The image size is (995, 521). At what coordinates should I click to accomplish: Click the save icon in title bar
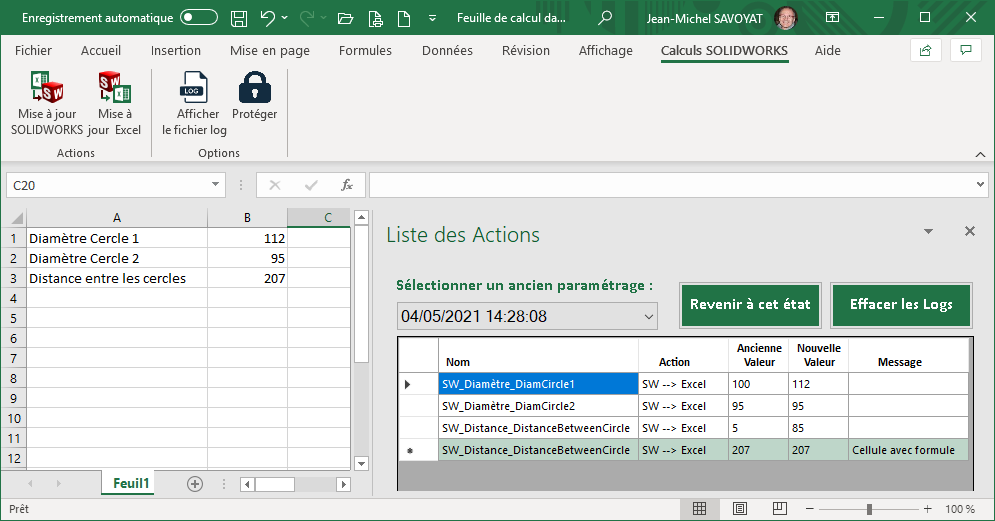(x=239, y=18)
